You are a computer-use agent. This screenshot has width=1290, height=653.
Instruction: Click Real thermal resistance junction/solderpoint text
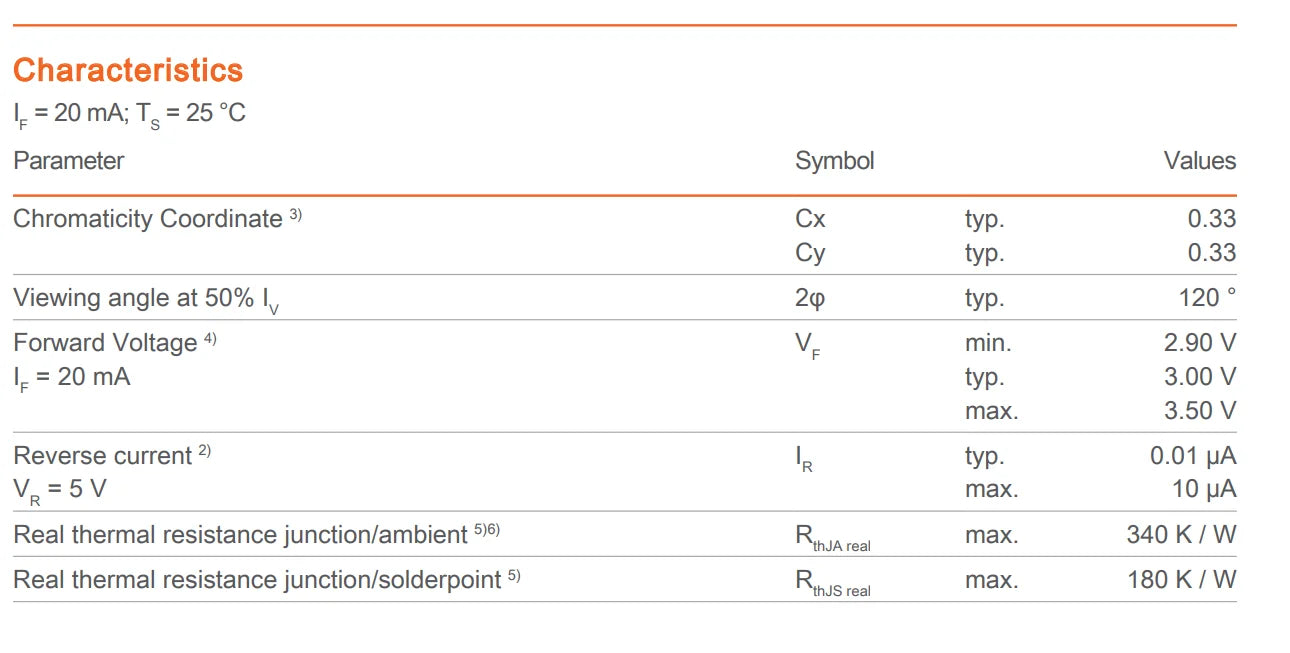pos(257,581)
